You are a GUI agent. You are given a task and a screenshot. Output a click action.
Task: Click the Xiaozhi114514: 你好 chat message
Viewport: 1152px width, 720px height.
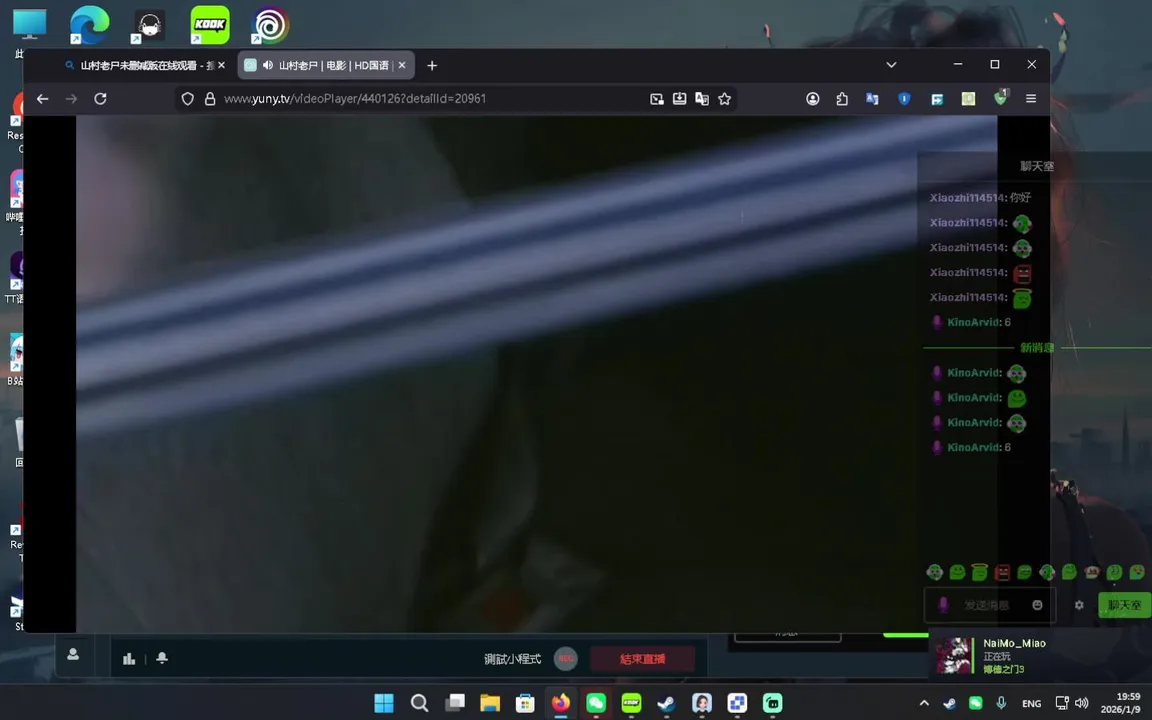pyautogui.click(x=980, y=198)
